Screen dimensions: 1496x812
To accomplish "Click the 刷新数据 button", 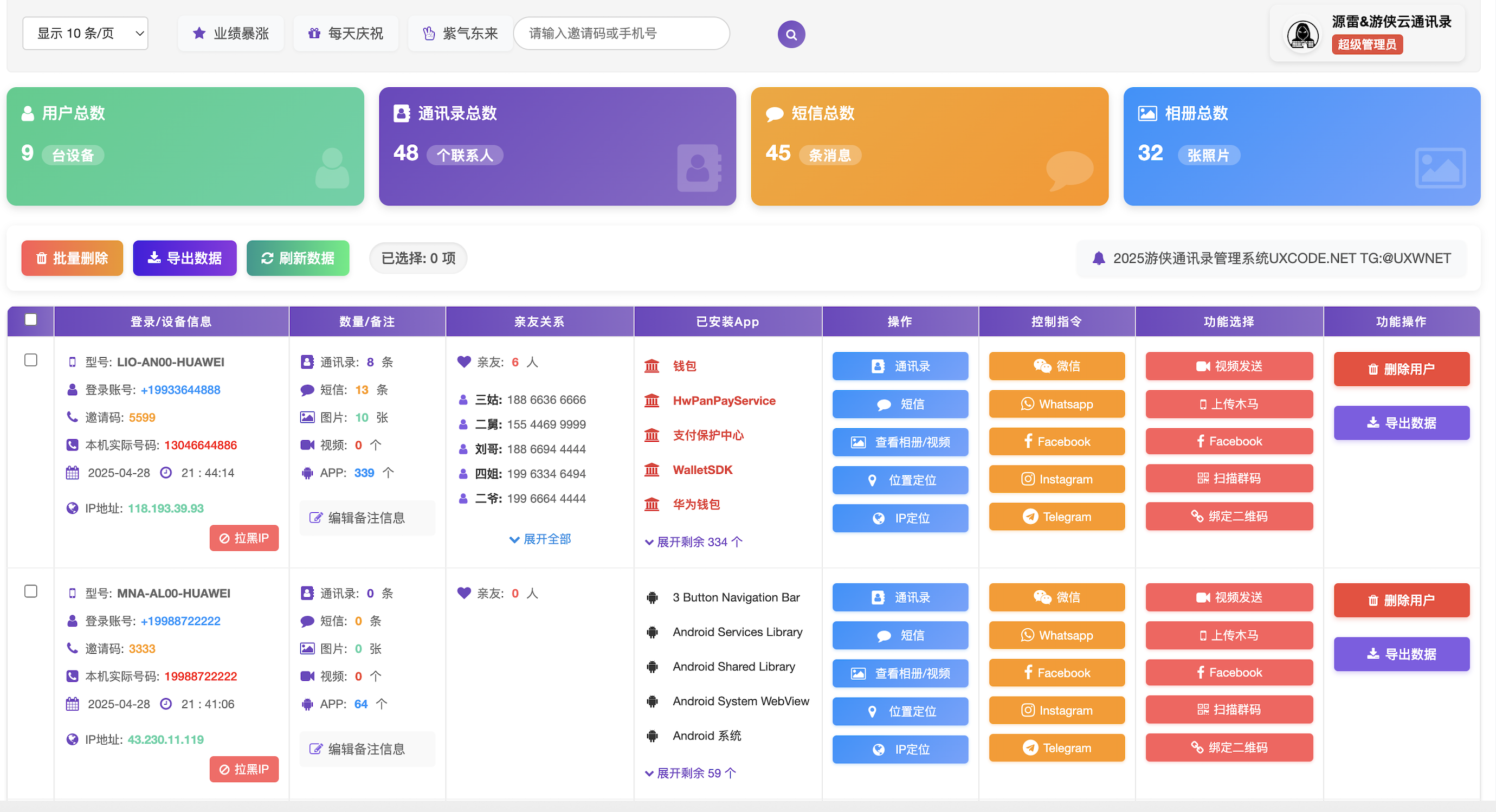I will pos(298,258).
